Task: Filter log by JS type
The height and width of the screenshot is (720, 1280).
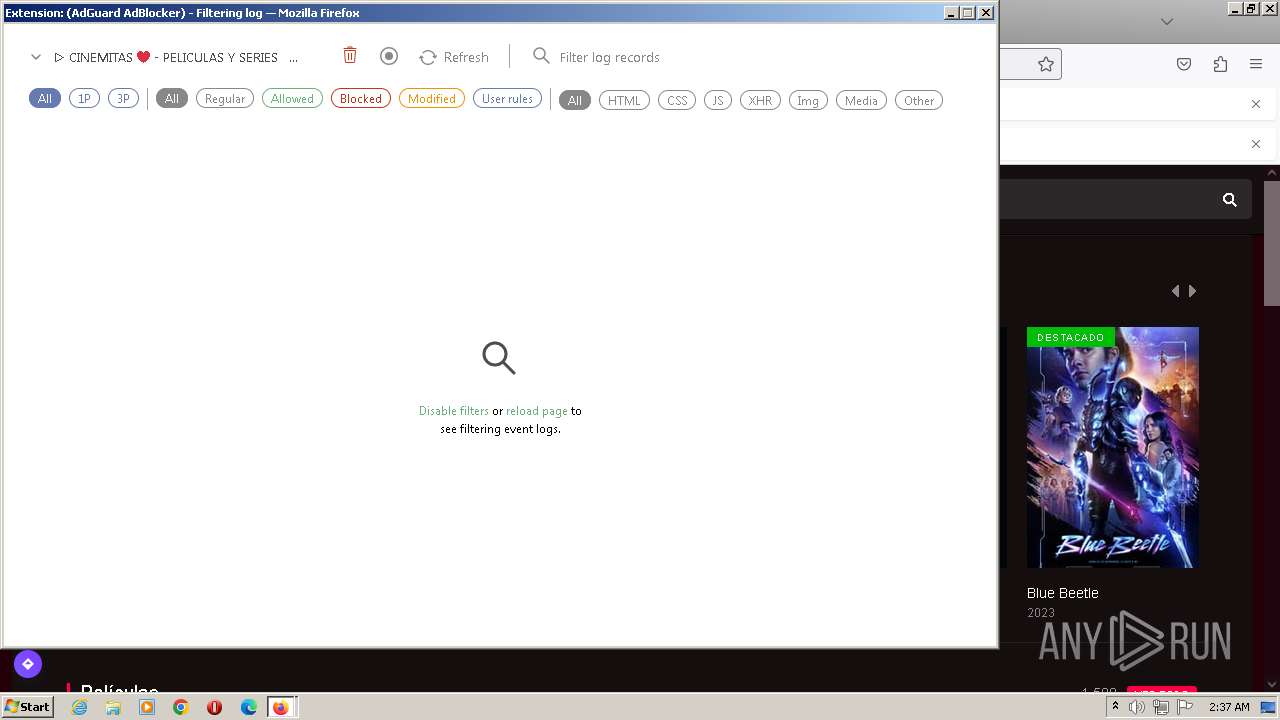Action: pyautogui.click(x=718, y=100)
